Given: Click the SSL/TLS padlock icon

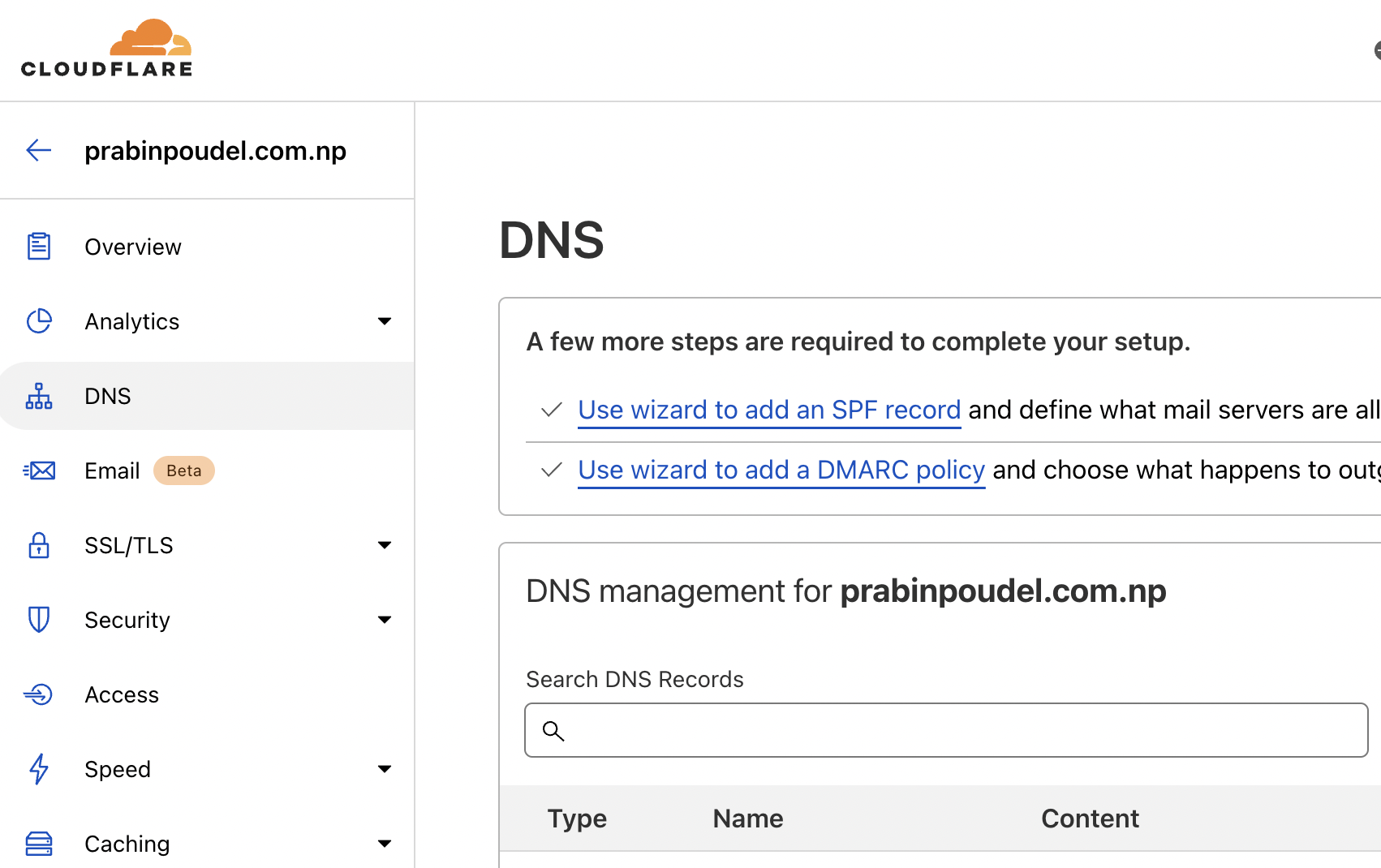Looking at the screenshot, I should tap(38, 545).
